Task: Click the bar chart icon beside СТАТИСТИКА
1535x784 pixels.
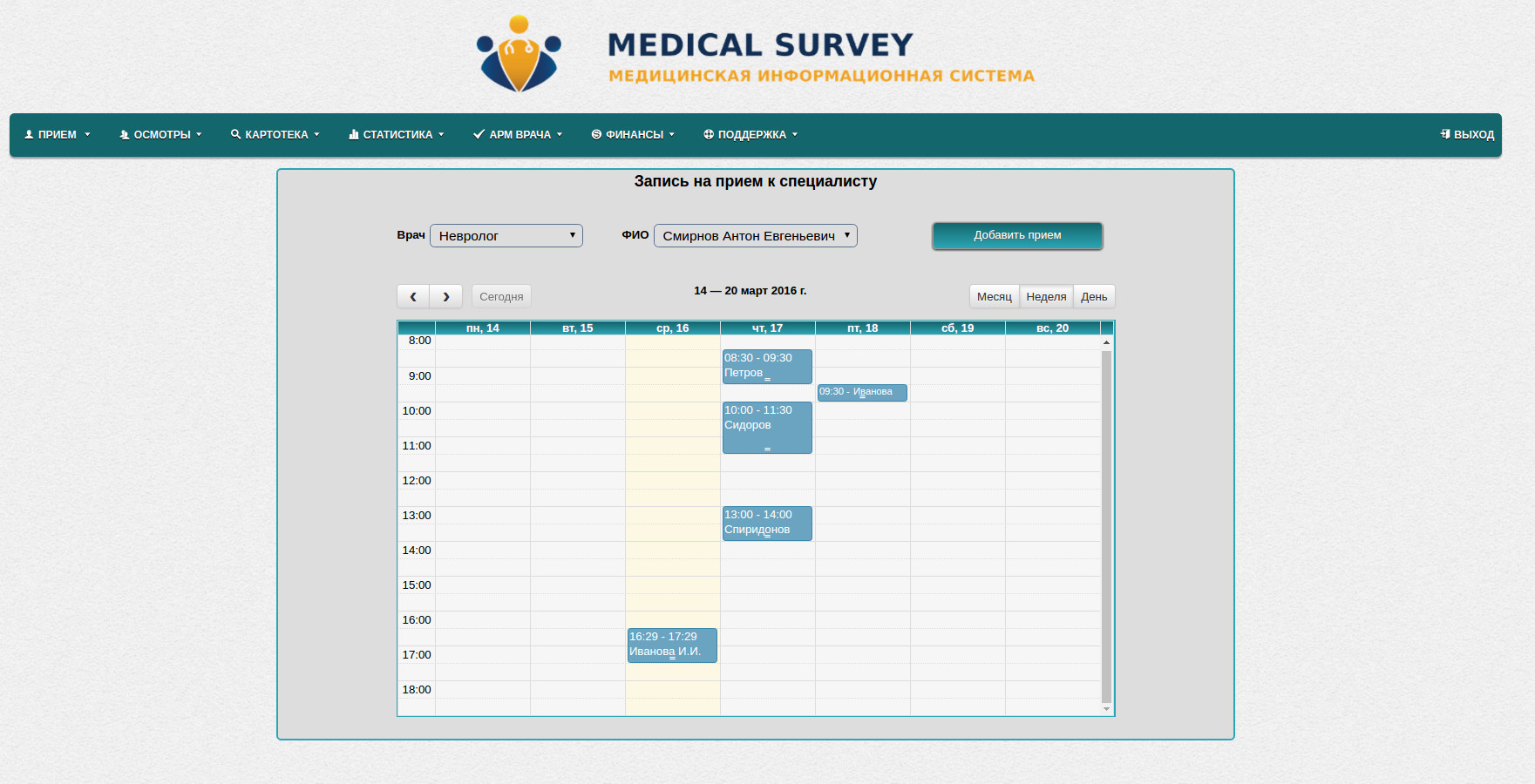Action: tap(353, 134)
